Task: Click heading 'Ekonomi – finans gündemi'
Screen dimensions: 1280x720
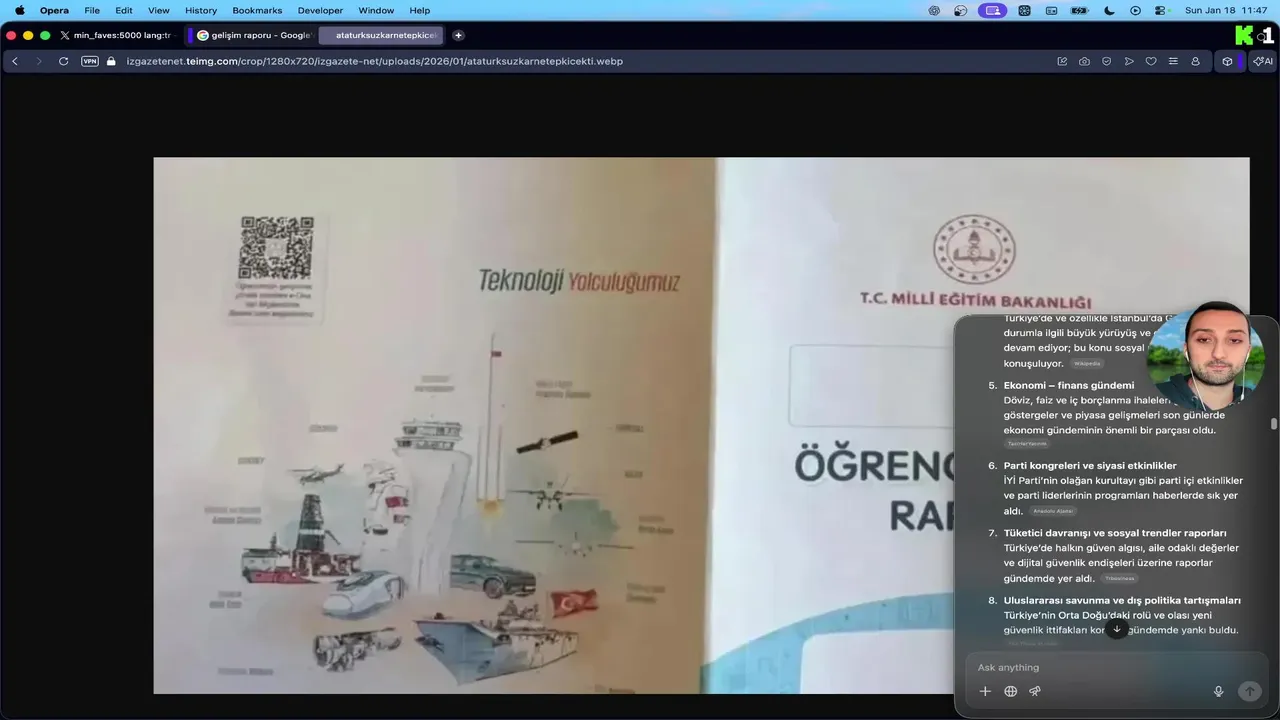Action: pyautogui.click(x=1069, y=385)
